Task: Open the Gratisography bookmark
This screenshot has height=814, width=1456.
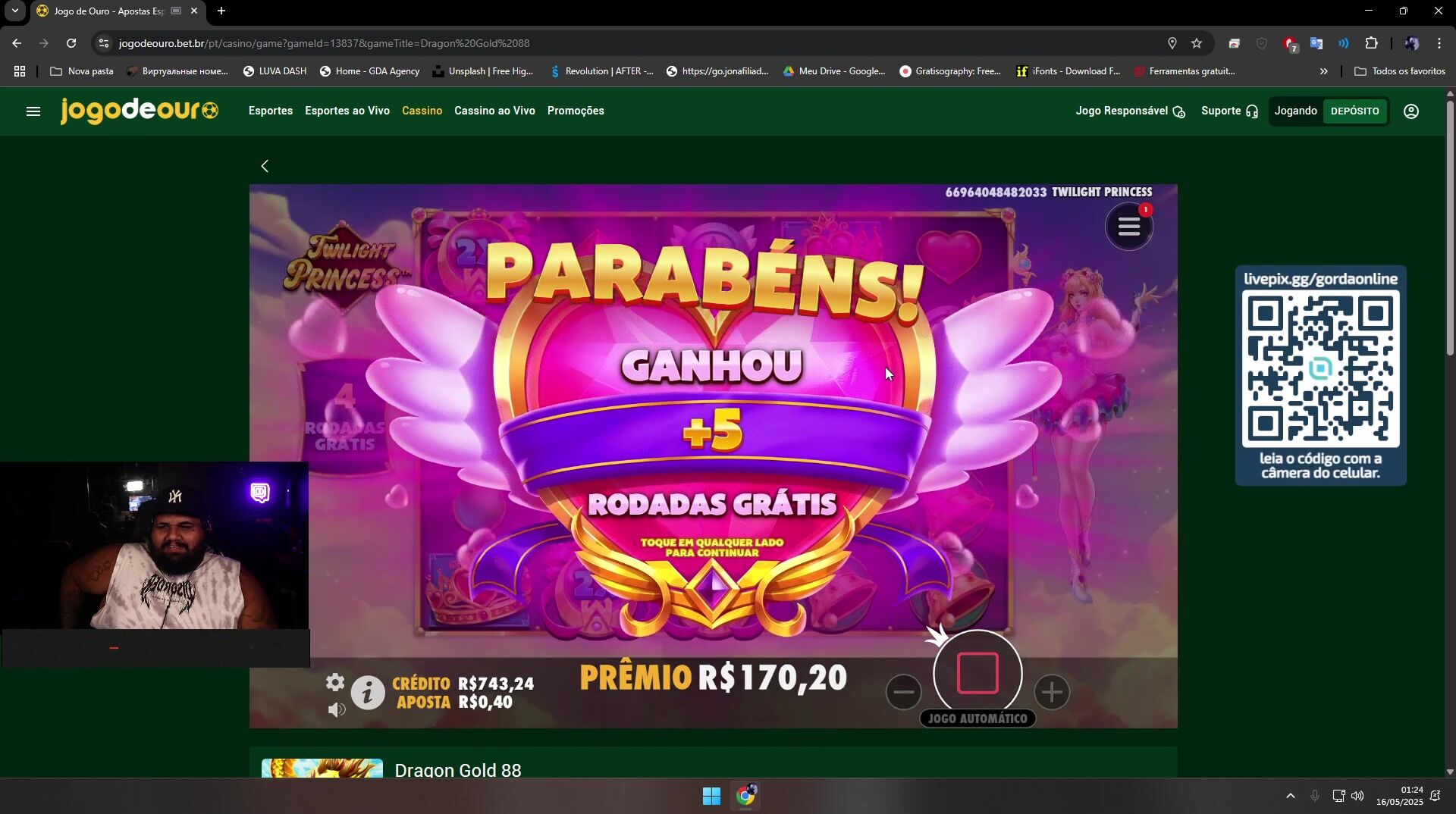Action: click(950, 71)
